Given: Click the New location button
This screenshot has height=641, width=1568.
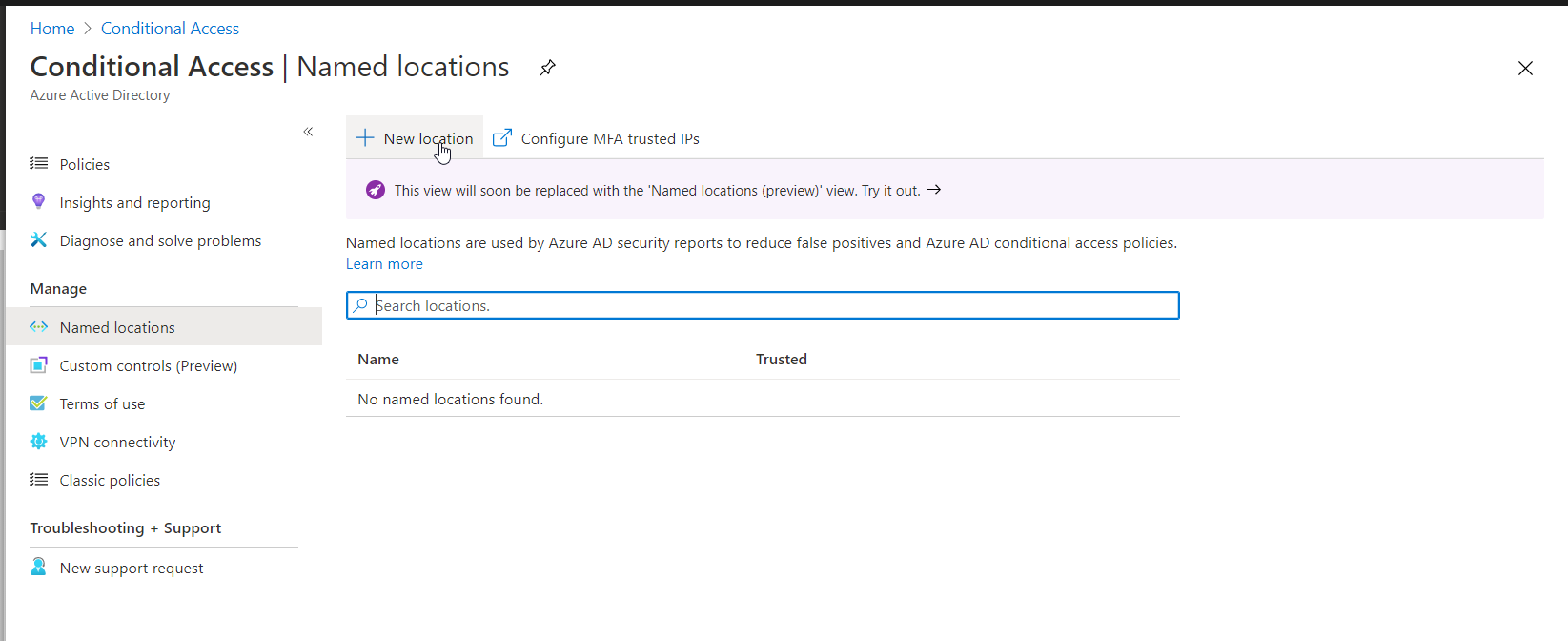Looking at the screenshot, I should click(415, 138).
